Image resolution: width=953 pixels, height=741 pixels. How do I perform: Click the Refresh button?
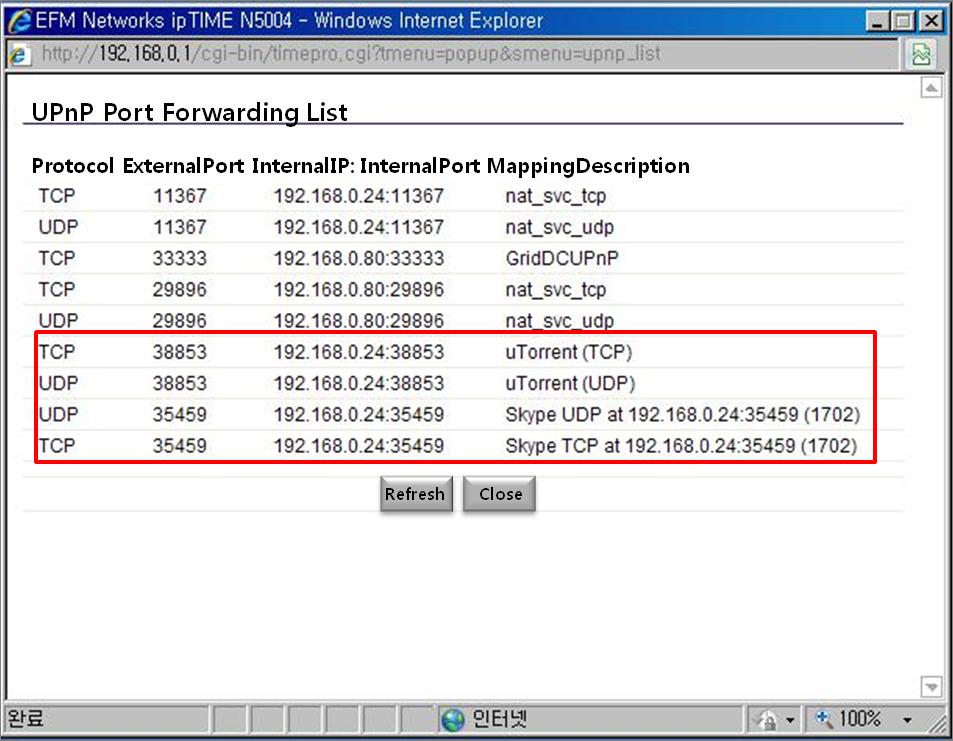click(416, 494)
